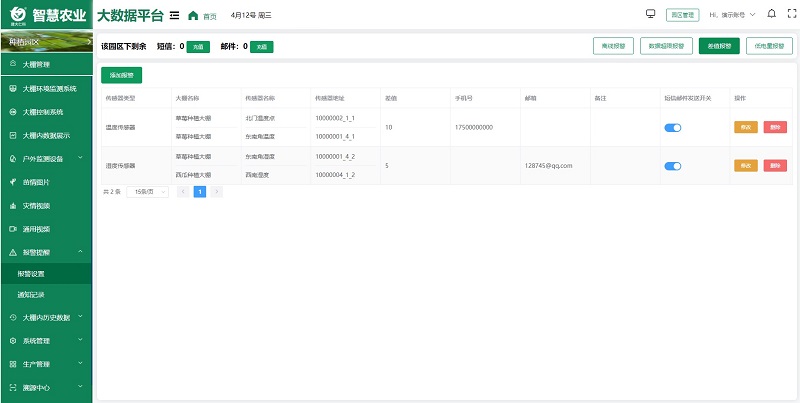Click the sidebar collapse hamburger icon
The height and width of the screenshot is (403, 800).
click(x=175, y=15)
